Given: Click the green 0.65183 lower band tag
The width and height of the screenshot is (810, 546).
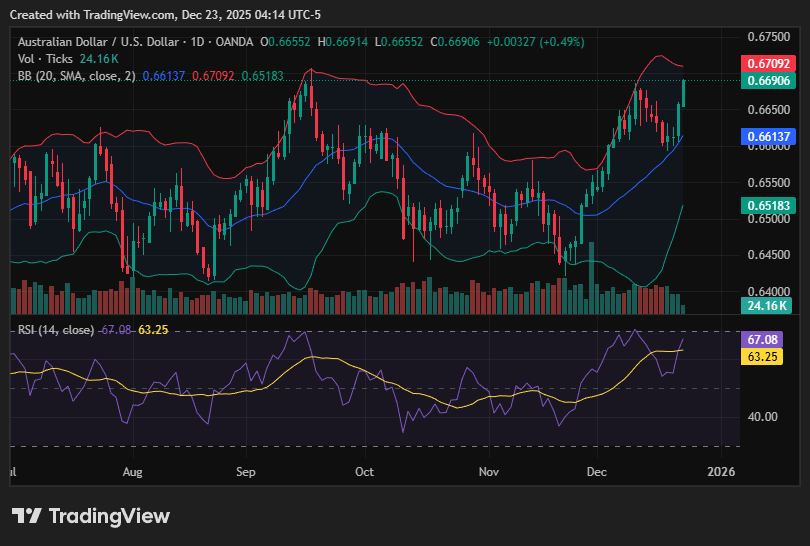Looking at the screenshot, I should 764,205.
